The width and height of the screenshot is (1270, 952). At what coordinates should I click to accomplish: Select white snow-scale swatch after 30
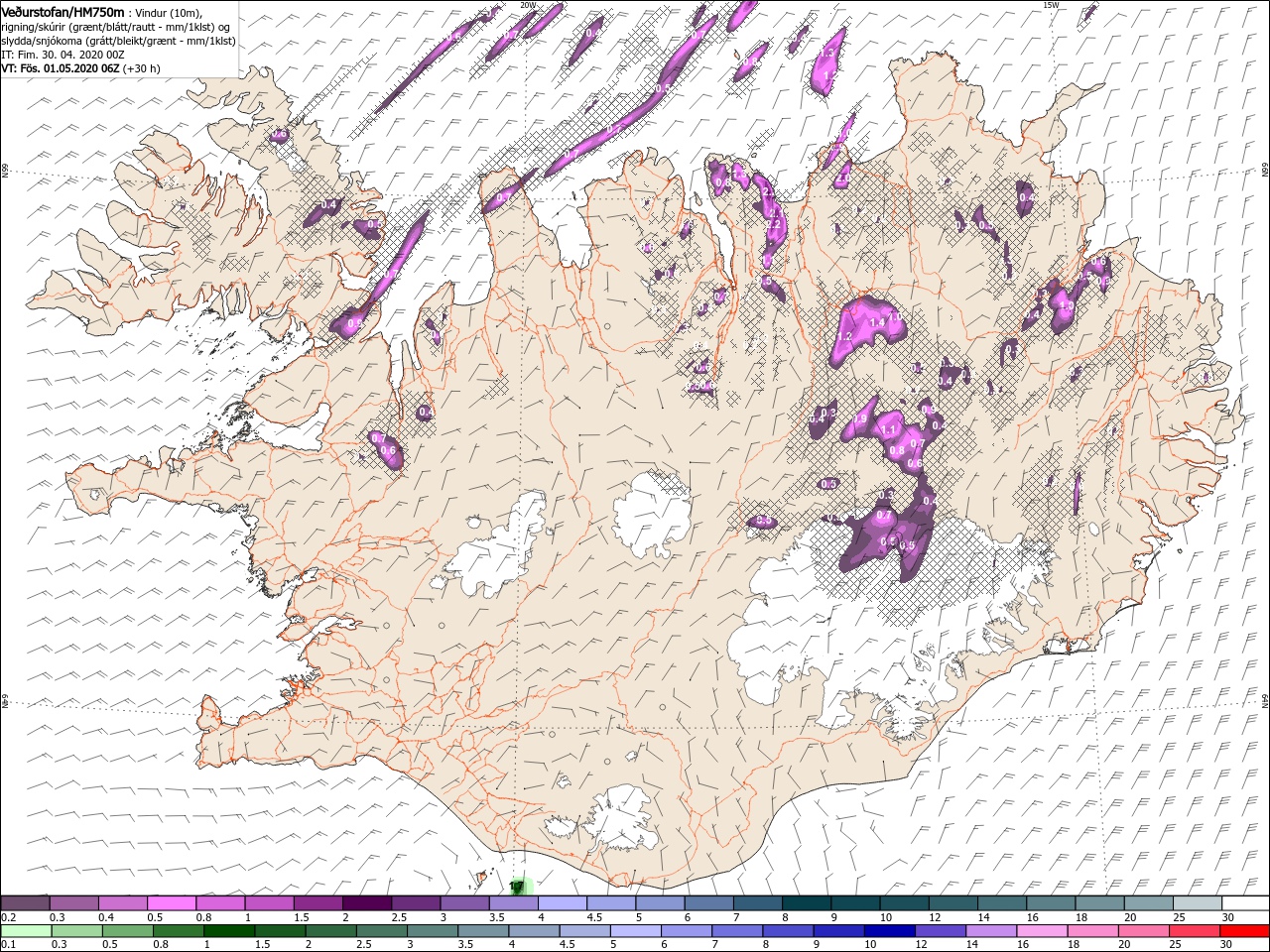click(x=1245, y=903)
